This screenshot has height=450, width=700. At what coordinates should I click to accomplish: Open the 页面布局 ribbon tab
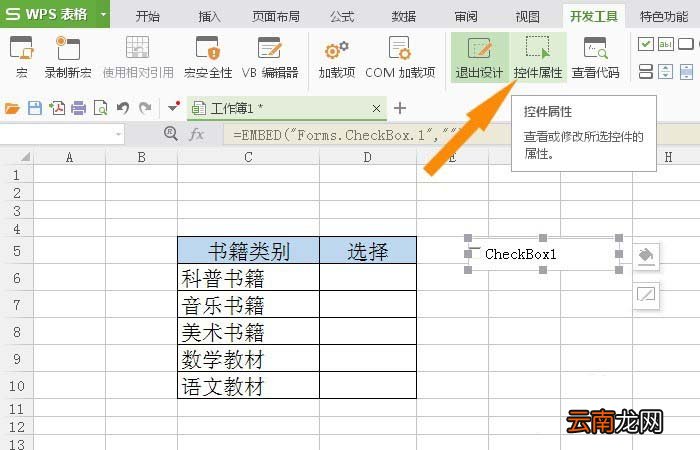pos(275,17)
